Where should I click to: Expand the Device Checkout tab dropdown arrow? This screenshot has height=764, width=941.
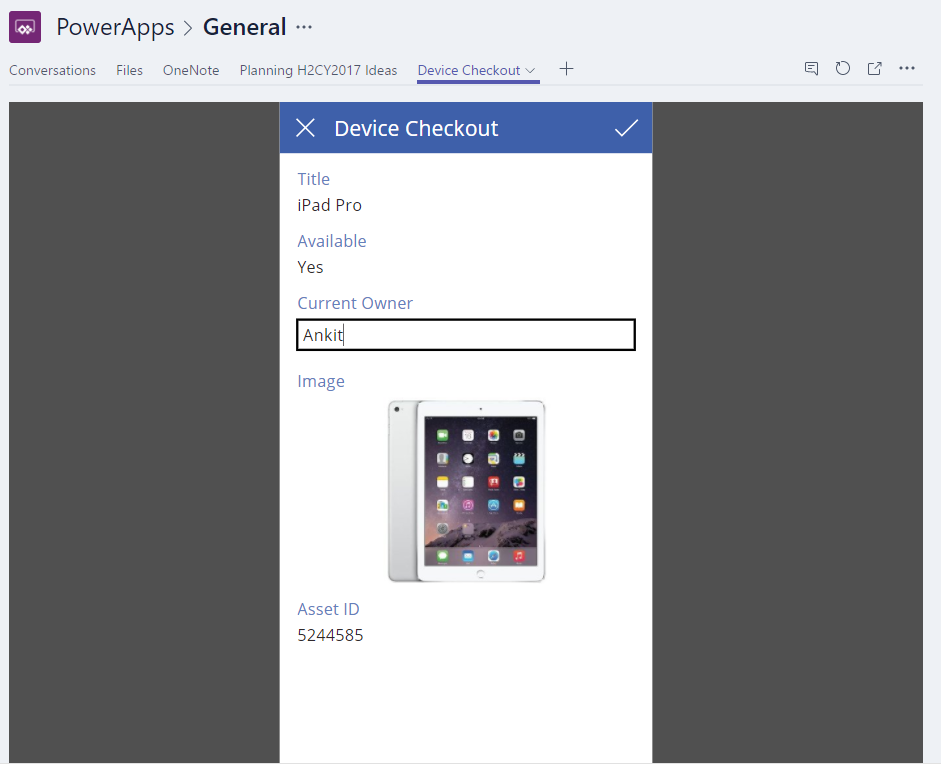coord(531,70)
